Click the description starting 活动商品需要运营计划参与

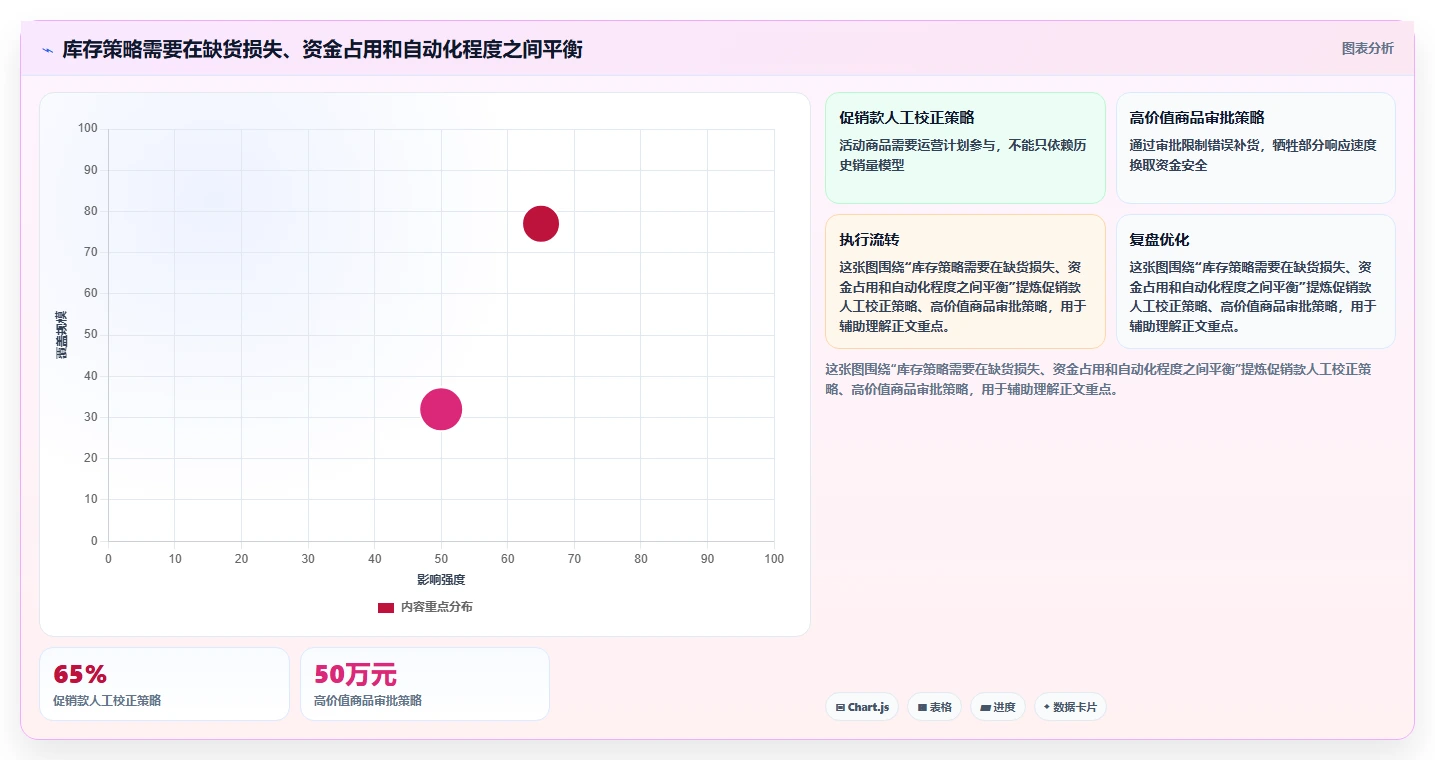[x=963, y=155]
